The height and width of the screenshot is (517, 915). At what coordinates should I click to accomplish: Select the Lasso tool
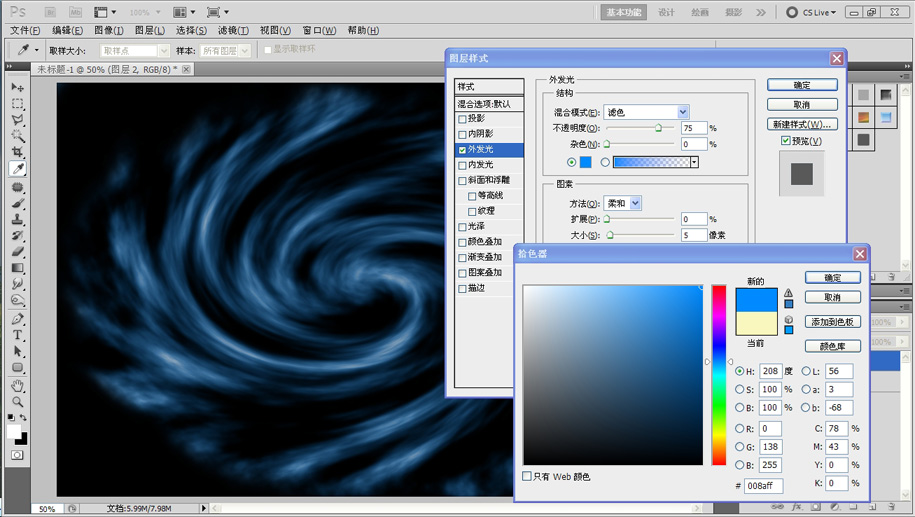[x=18, y=120]
